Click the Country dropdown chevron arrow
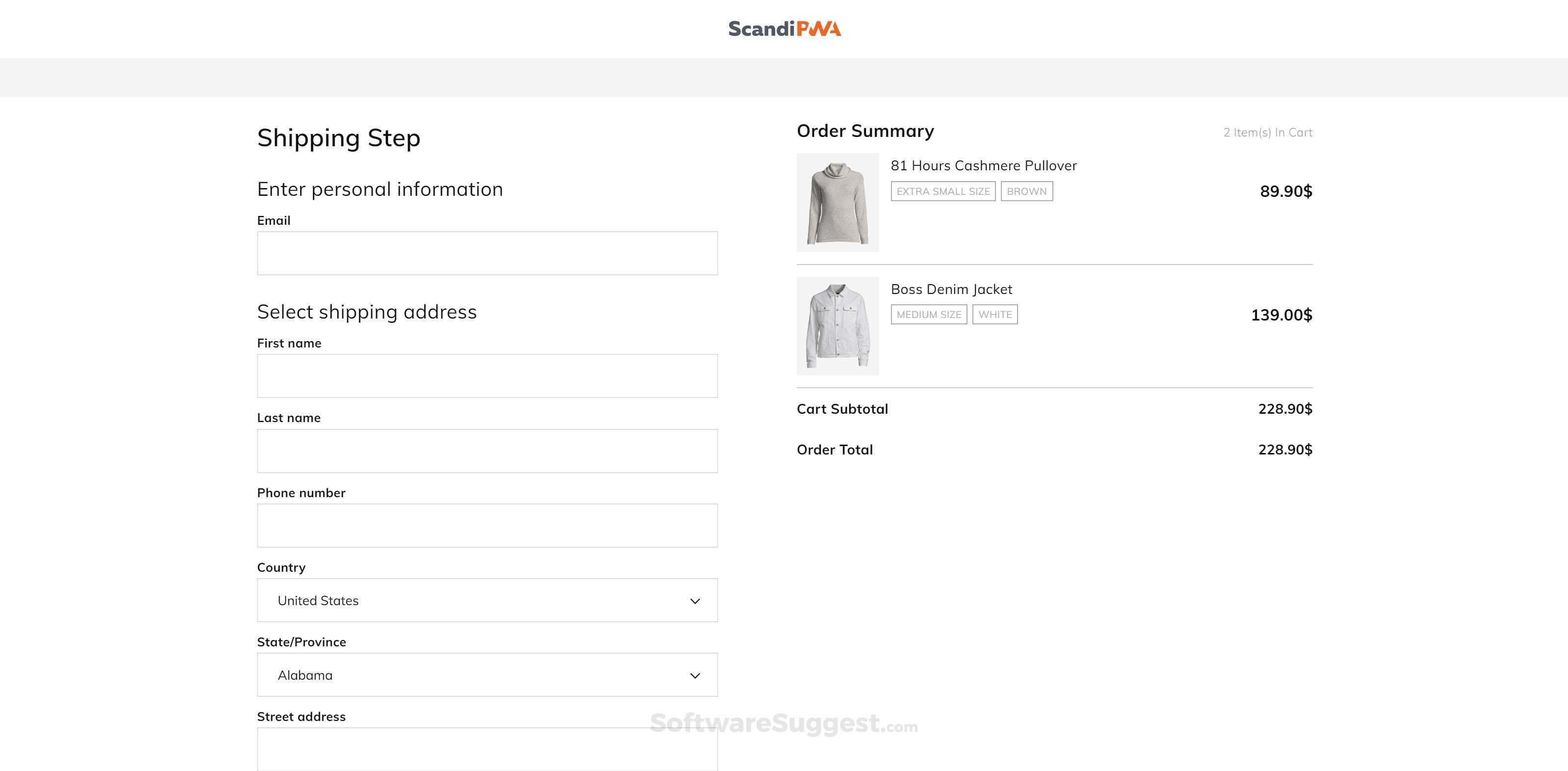Screen dimensions: 1568x771 [695, 601]
